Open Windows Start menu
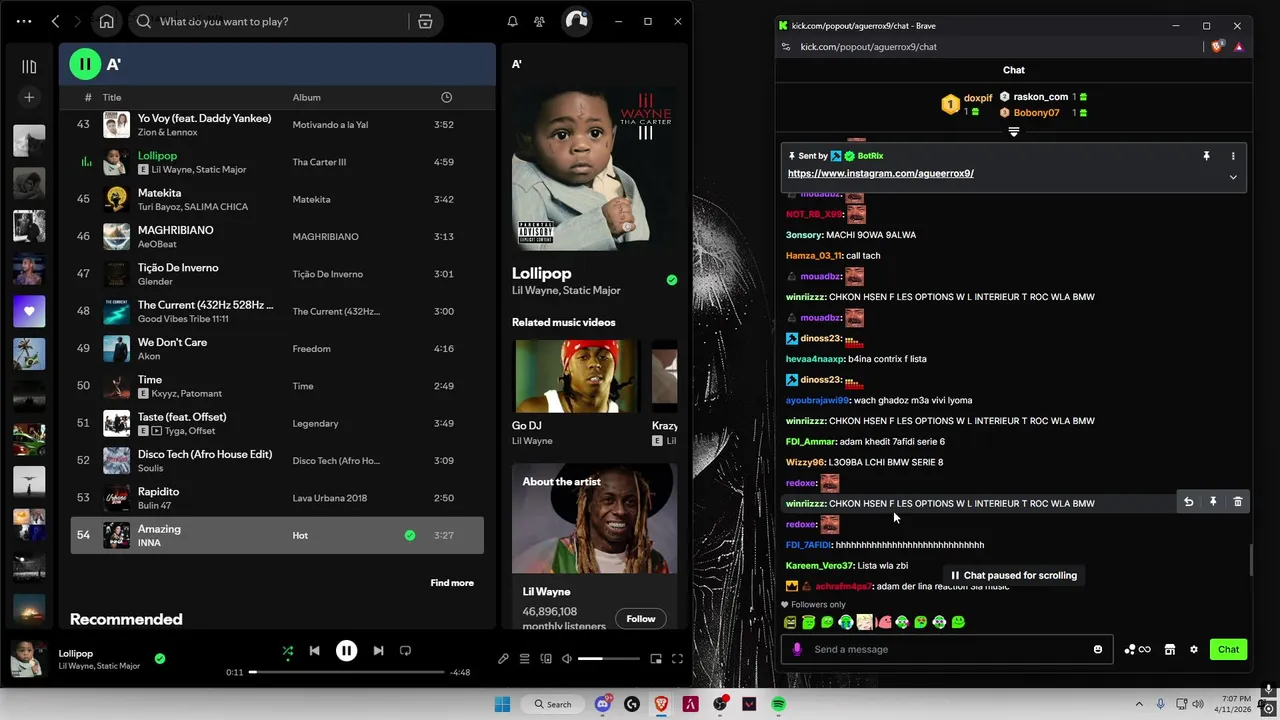Image resolution: width=1280 pixels, height=720 pixels. tap(502, 704)
